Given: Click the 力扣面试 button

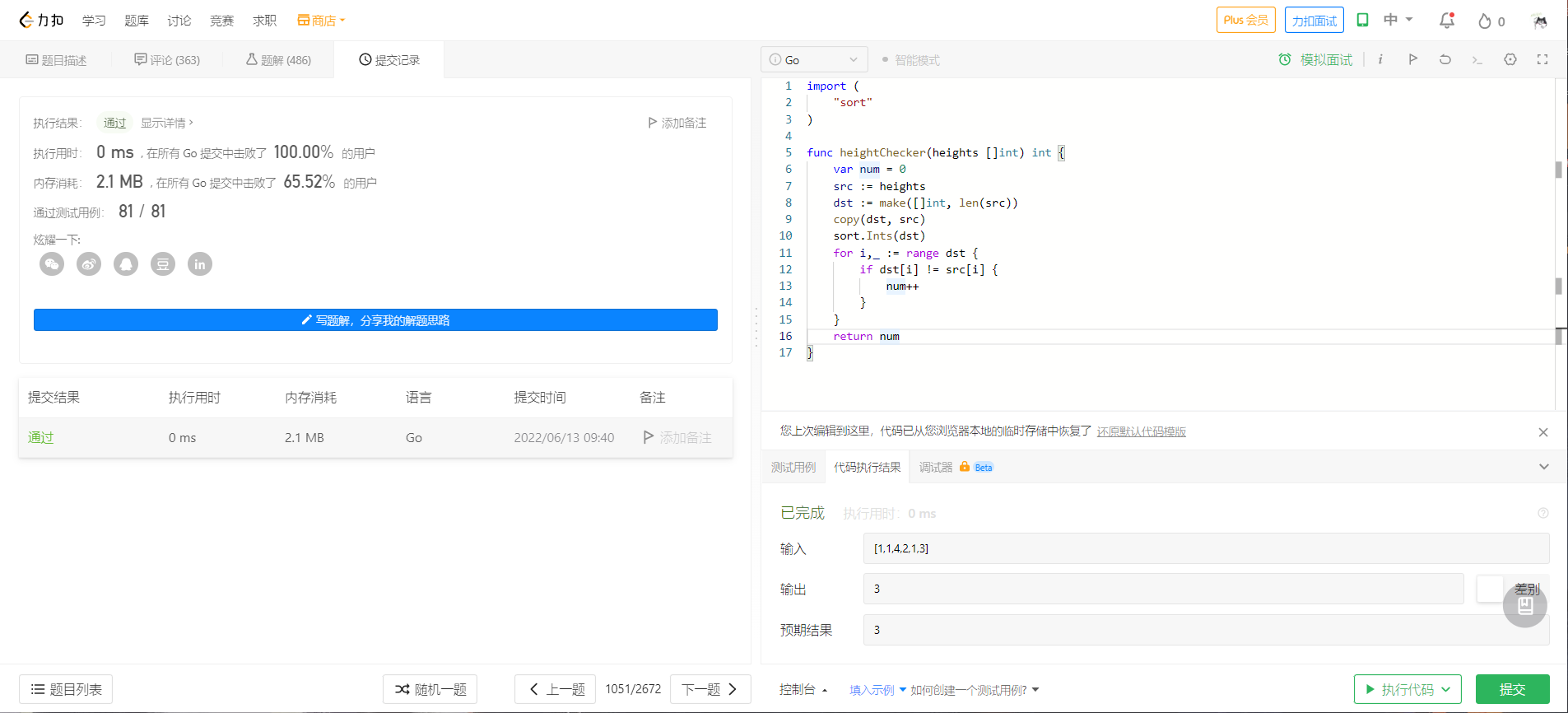Looking at the screenshot, I should coord(1314,20).
